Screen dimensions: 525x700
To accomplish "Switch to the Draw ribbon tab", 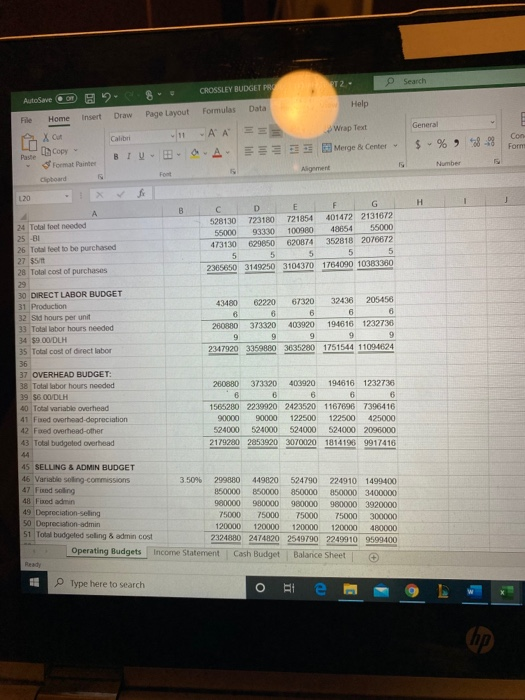I will click(x=123, y=115).
